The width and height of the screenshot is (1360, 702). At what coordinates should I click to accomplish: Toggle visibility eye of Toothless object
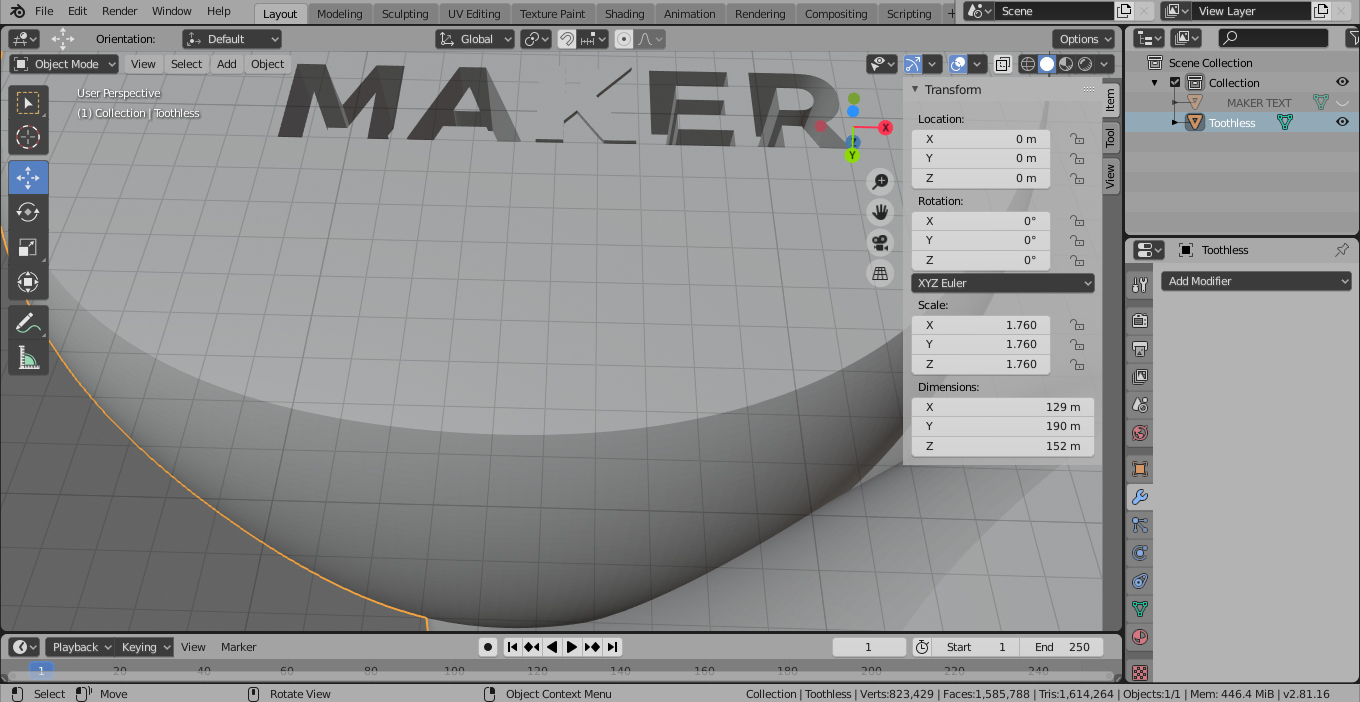click(x=1343, y=123)
